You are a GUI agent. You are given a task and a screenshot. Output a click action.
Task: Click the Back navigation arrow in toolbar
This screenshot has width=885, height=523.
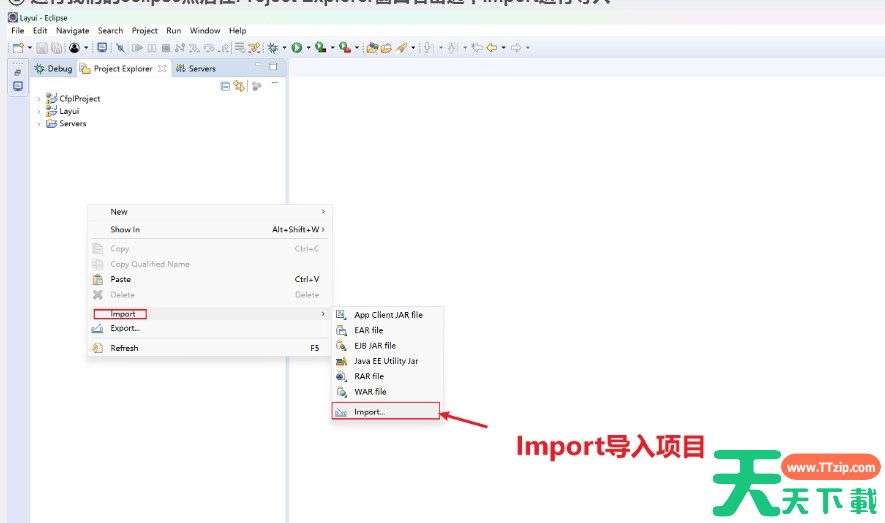491,47
